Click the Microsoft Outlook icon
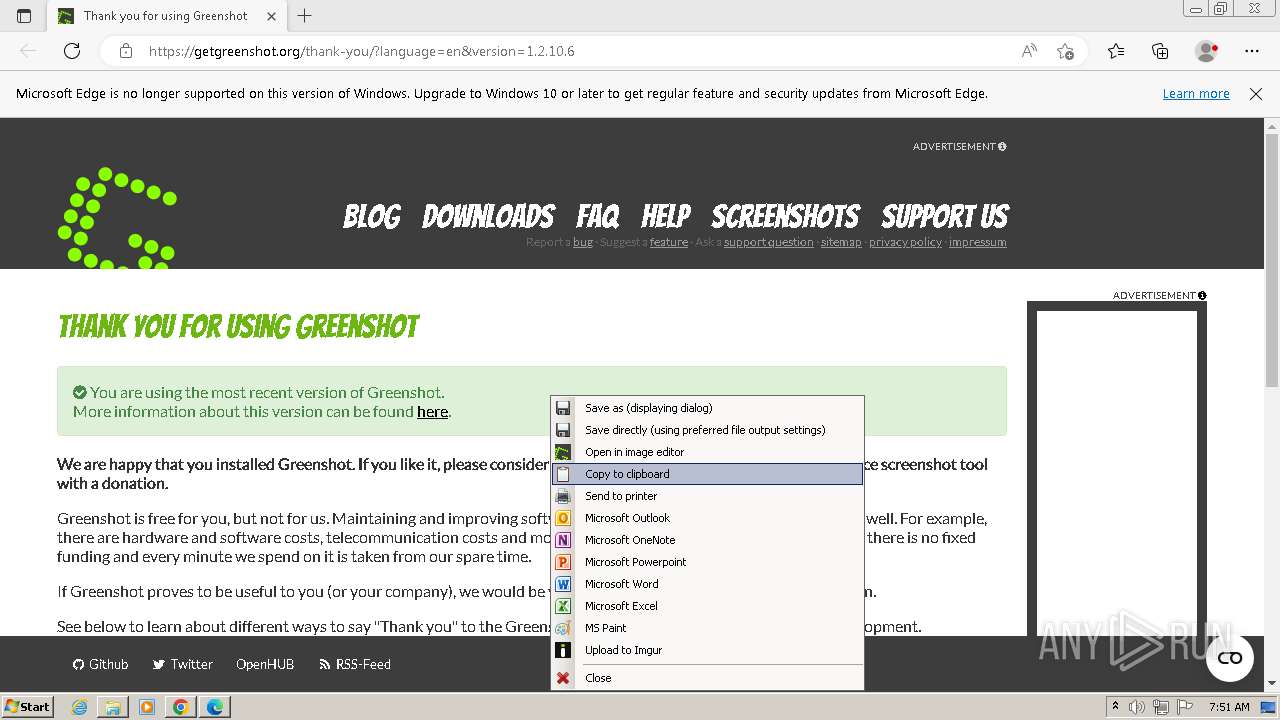Viewport: 1280px width, 720px height. point(563,518)
